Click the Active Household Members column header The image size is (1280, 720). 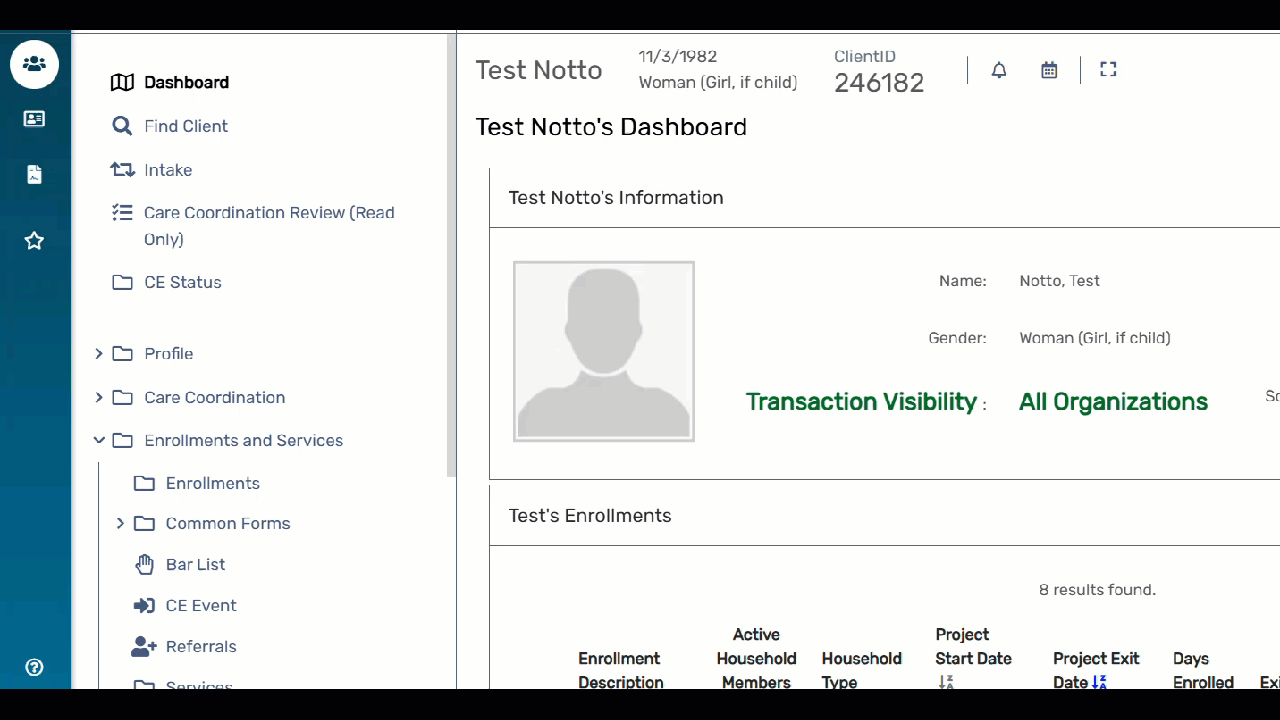[756, 658]
